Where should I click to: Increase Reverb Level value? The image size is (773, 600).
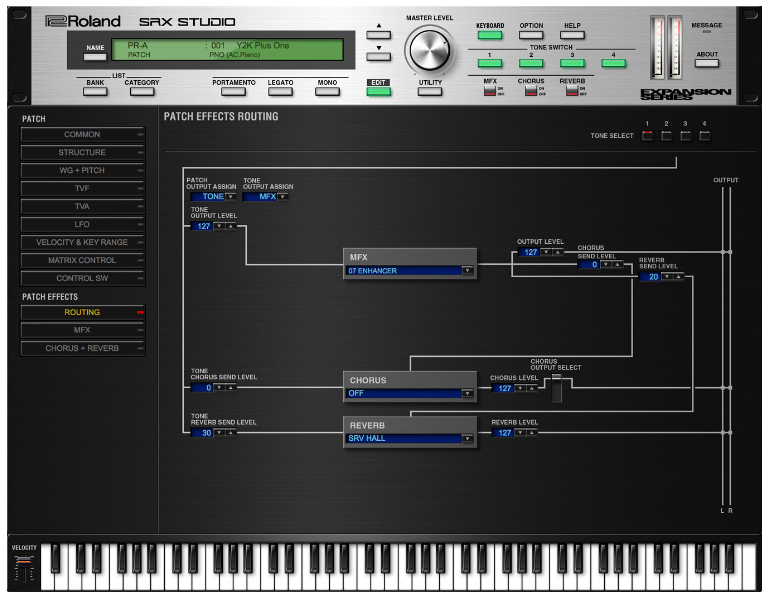531,432
